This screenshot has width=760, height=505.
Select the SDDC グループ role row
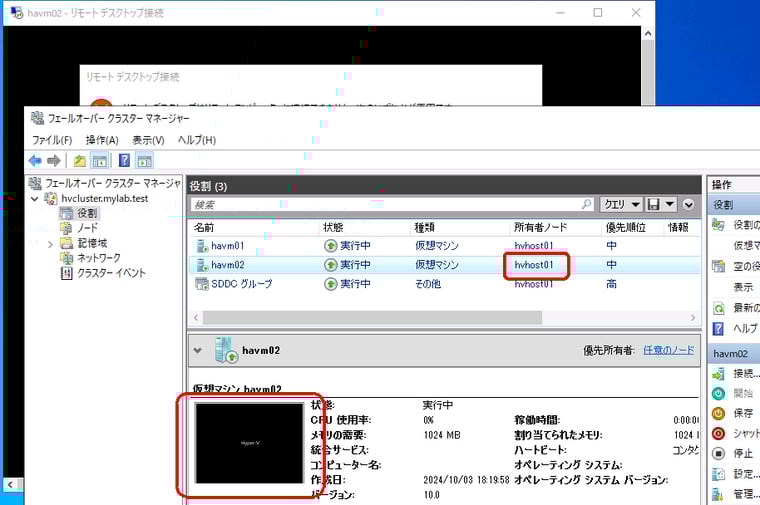point(444,284)
